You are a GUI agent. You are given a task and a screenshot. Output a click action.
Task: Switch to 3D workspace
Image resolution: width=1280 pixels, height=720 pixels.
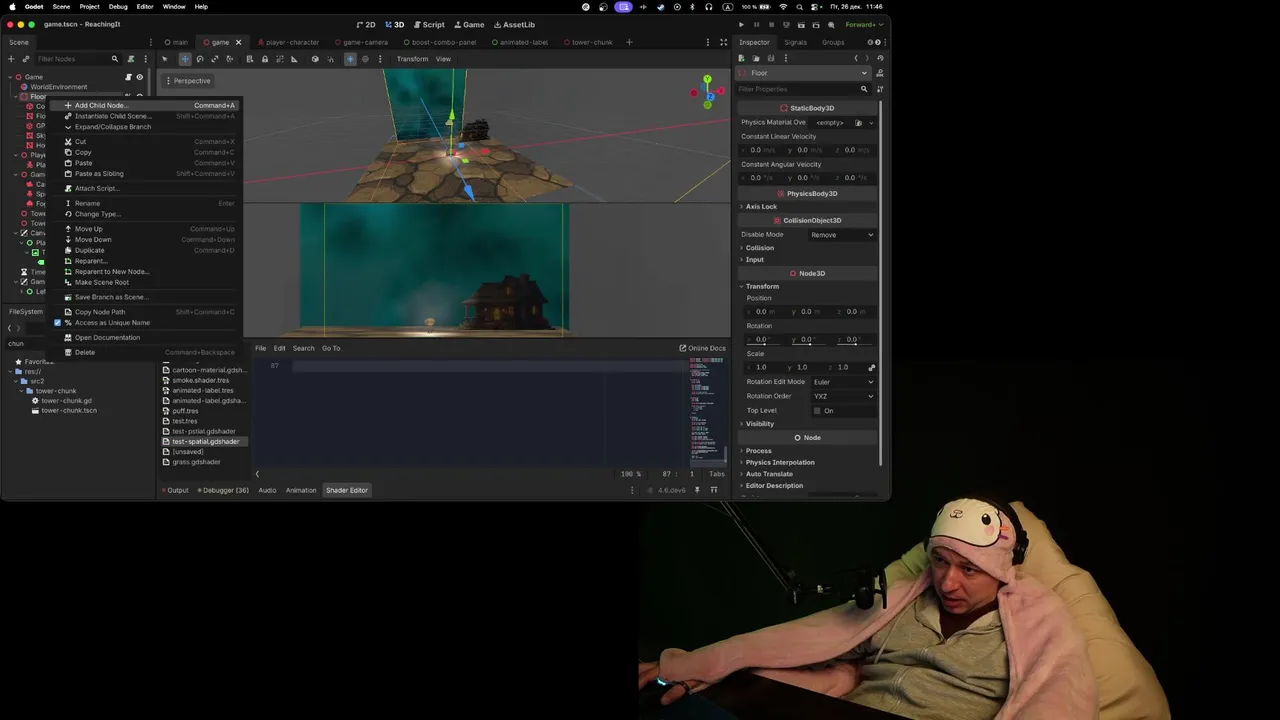pyautogui.click(x=395, y=24)
